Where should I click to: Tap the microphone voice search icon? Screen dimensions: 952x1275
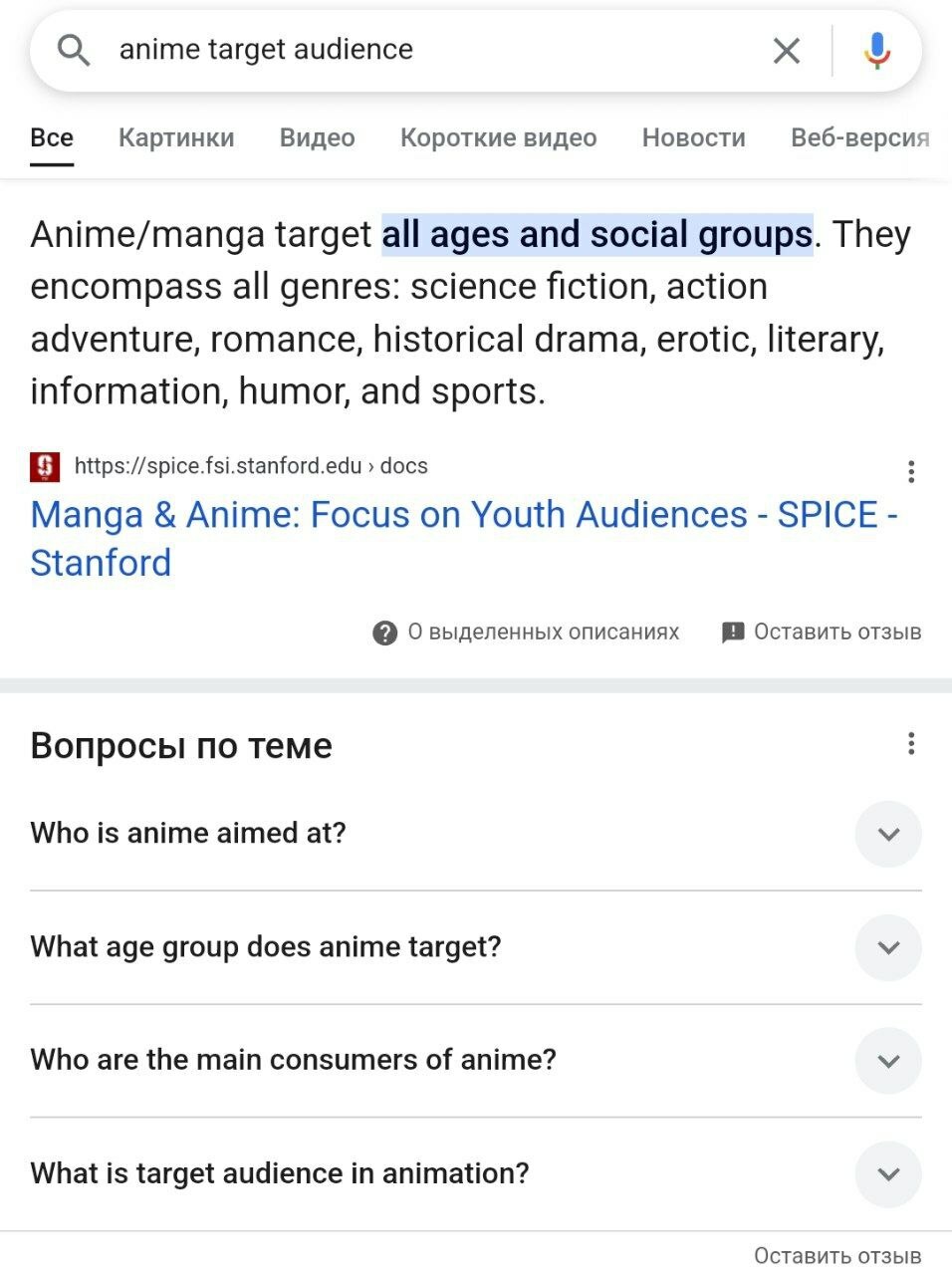click(876, 50)
